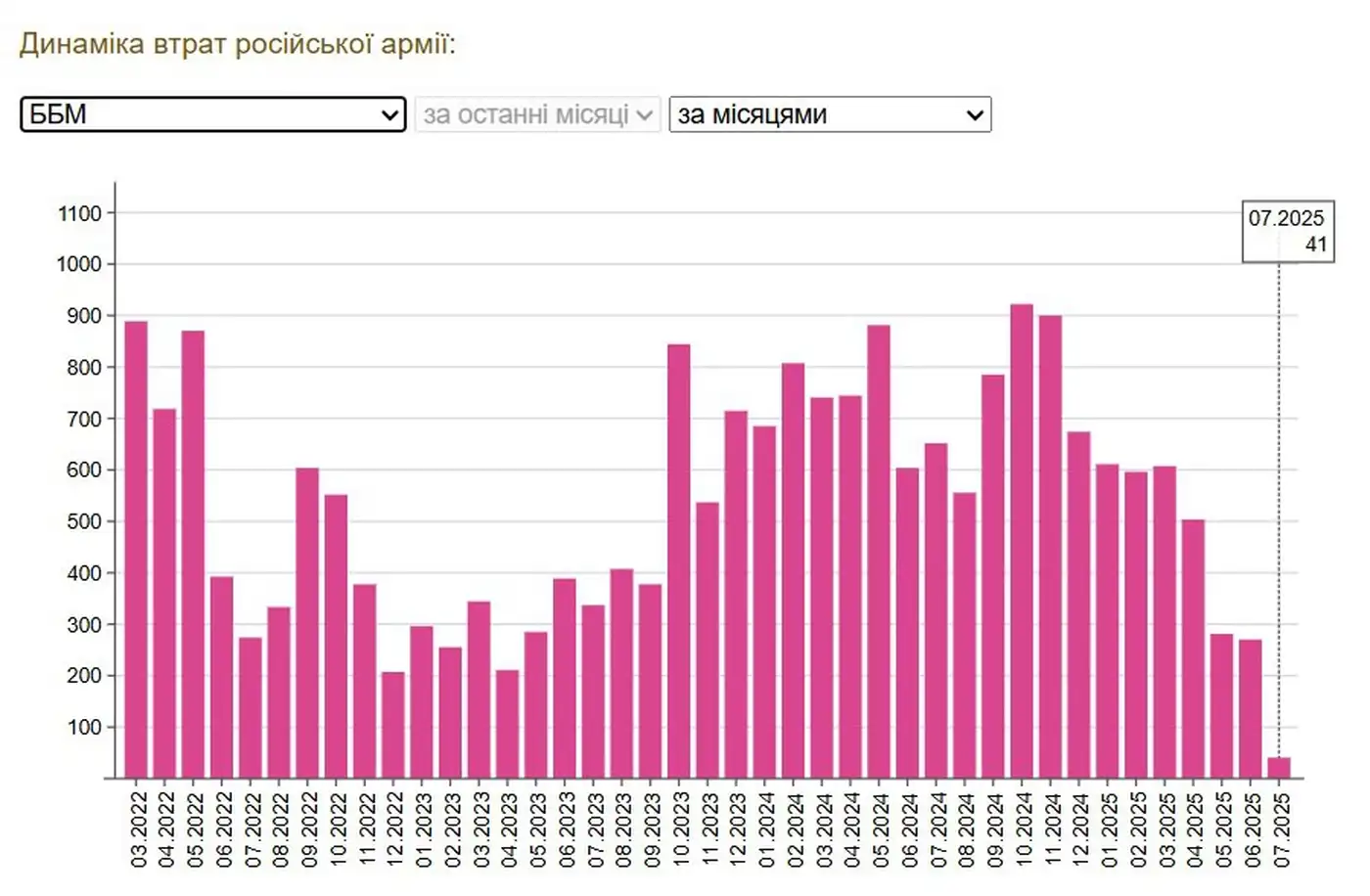
Task: Select the bar for 03.2022
Action: click(x=136, y=550)
